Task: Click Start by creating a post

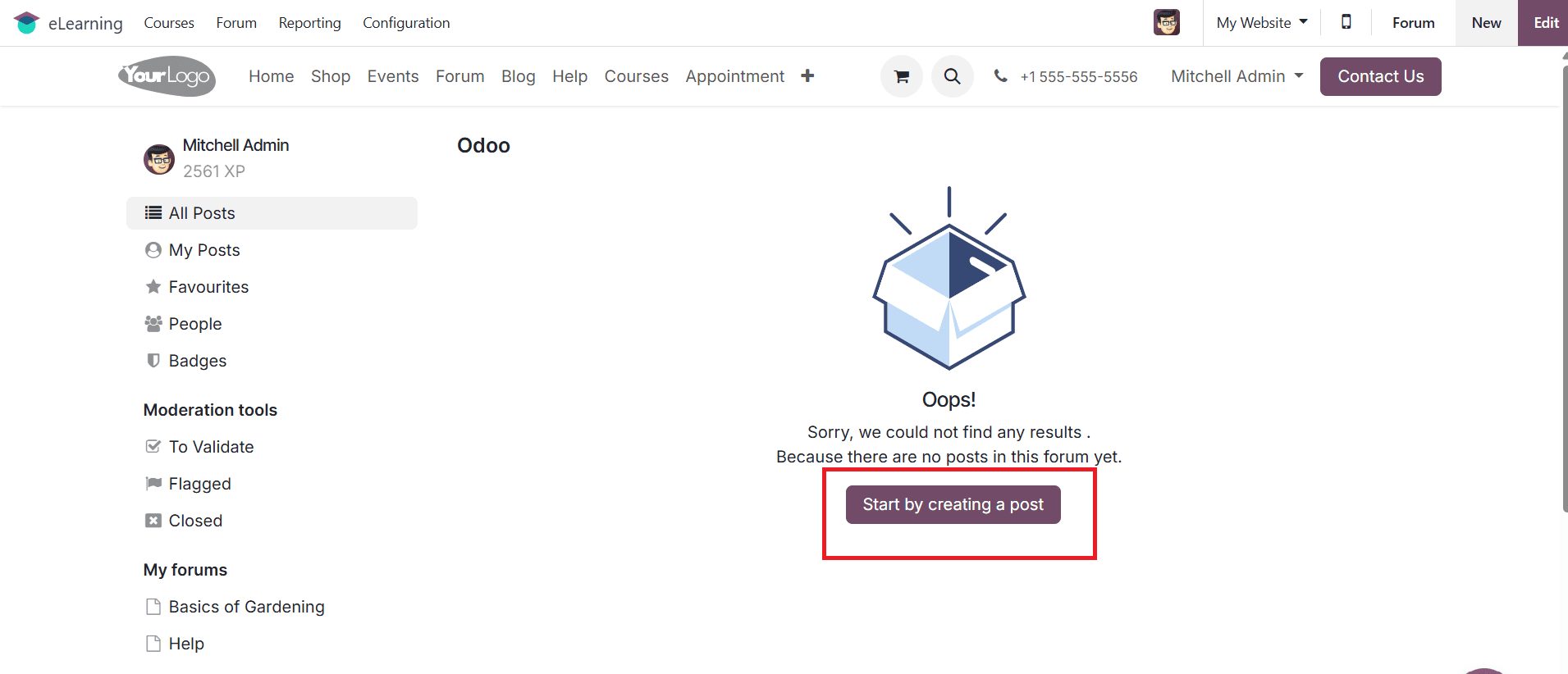Action: click(953, 504)
